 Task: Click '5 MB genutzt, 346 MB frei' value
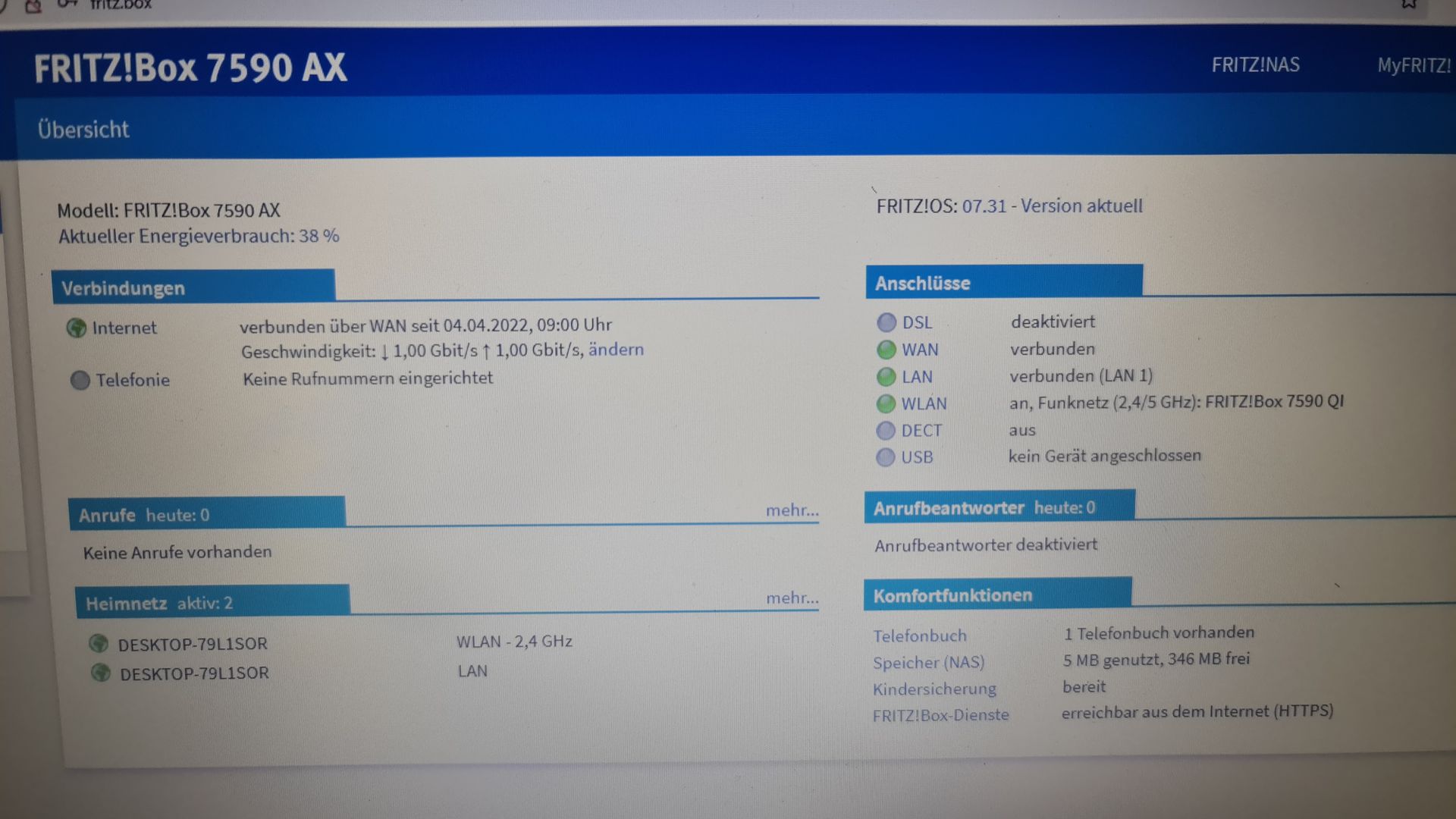coord(1156,660)
